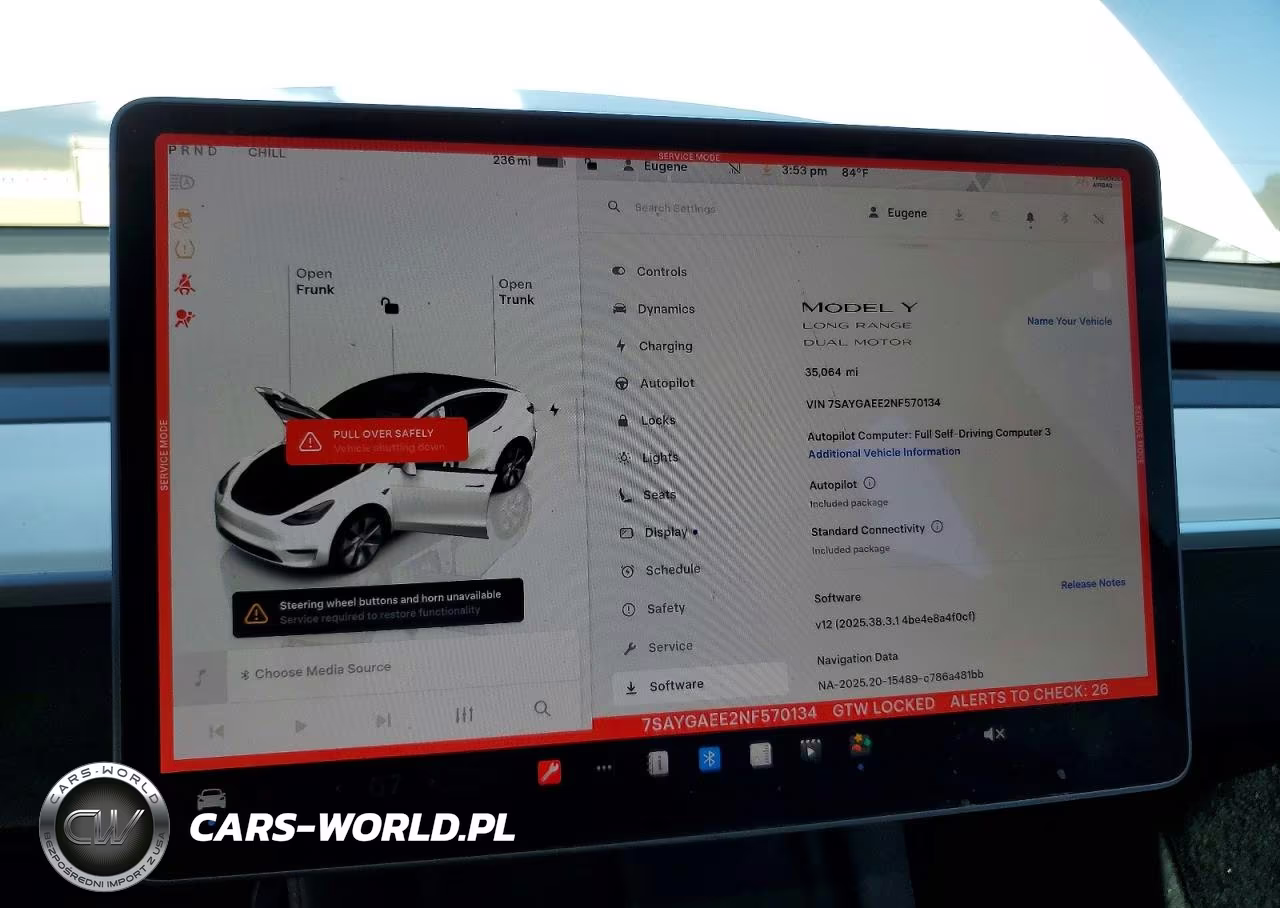Image resolution: width=1280 pixels, height=908 pixels.
Task: Tap the music note media icon
Action: pos(199,678)
